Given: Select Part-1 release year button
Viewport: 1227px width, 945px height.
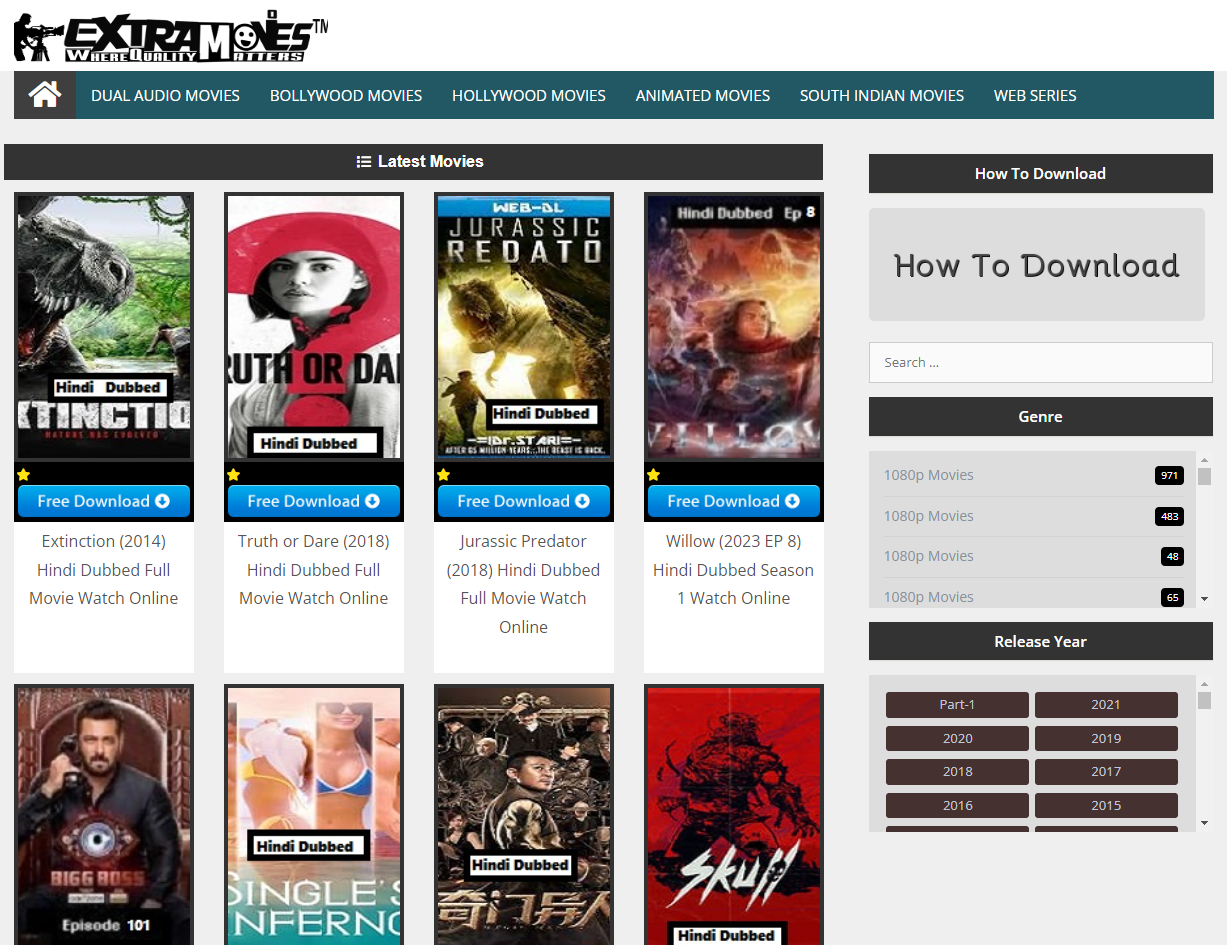Looking at the screenshot, I should click(x=957, y=705).
